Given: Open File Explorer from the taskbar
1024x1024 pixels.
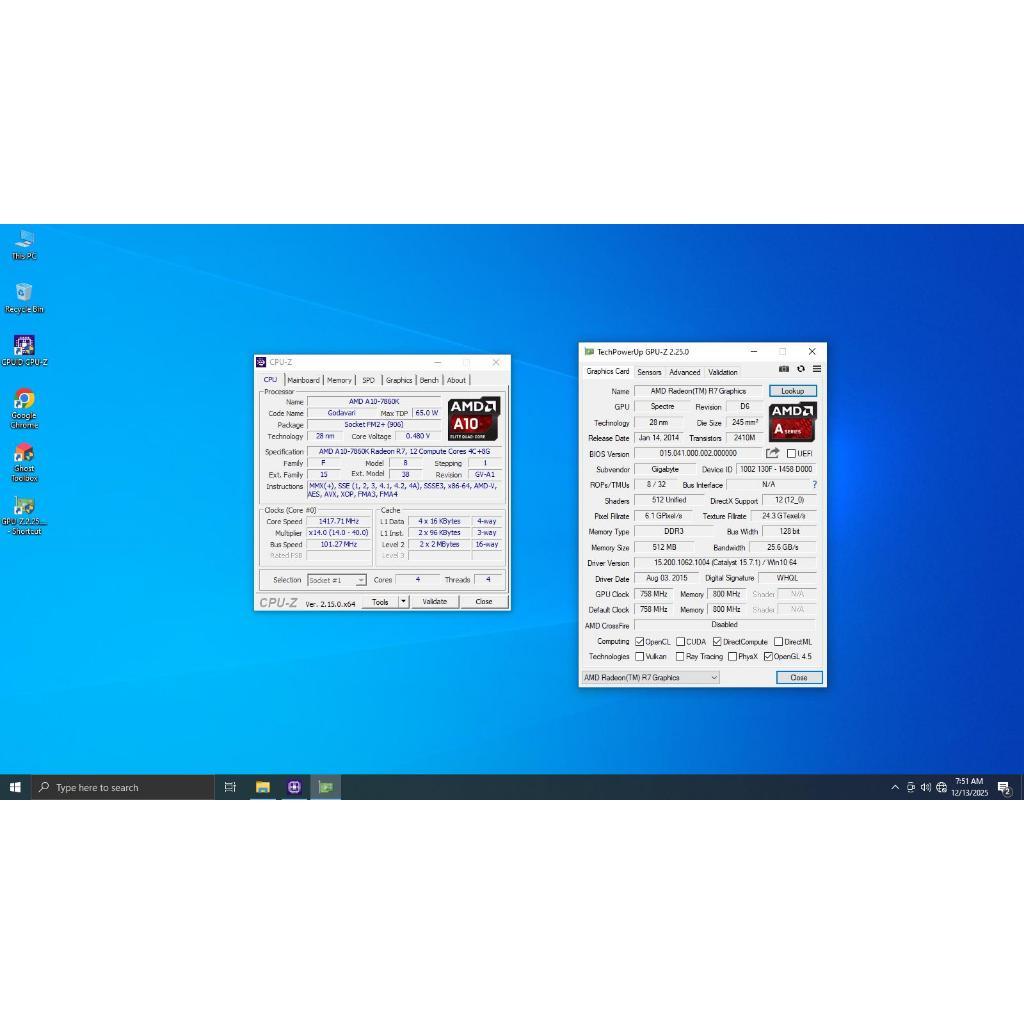Looking at the screenshot, I should click(263, 787).
